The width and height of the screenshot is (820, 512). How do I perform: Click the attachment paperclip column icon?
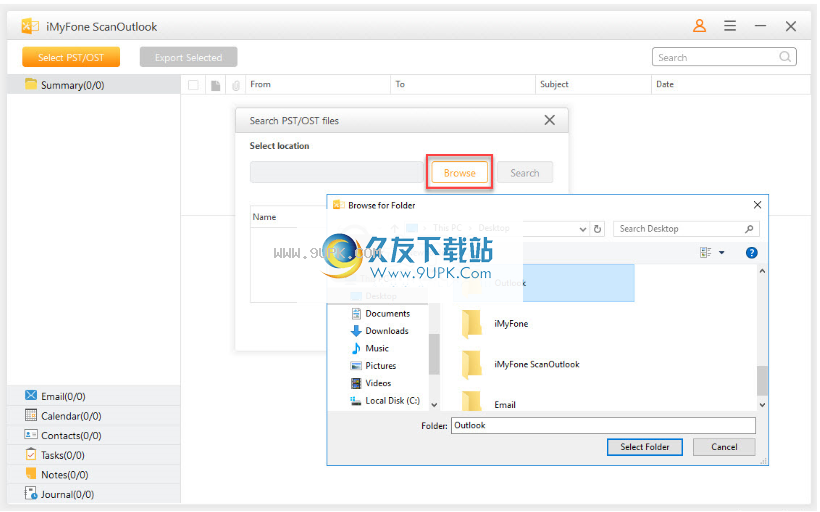236,85
